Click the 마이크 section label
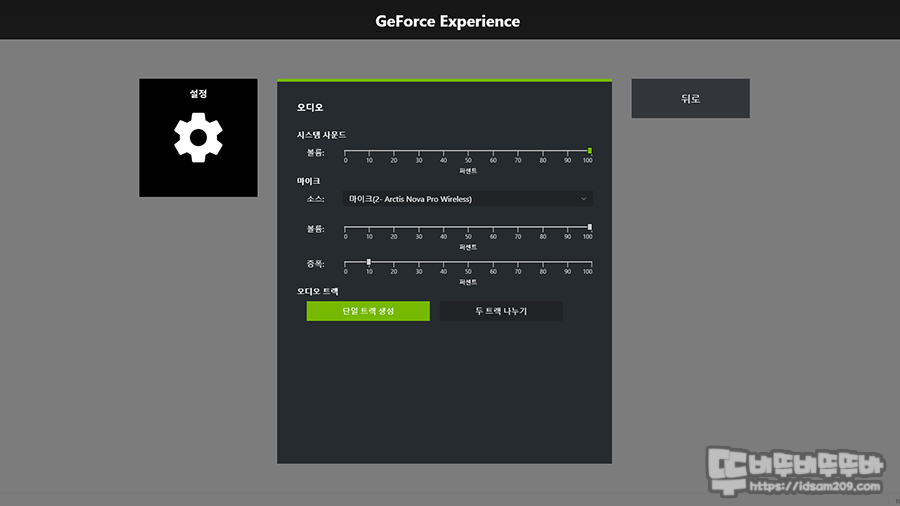Screen dimensions: 900x506 (x=308, y=181)
